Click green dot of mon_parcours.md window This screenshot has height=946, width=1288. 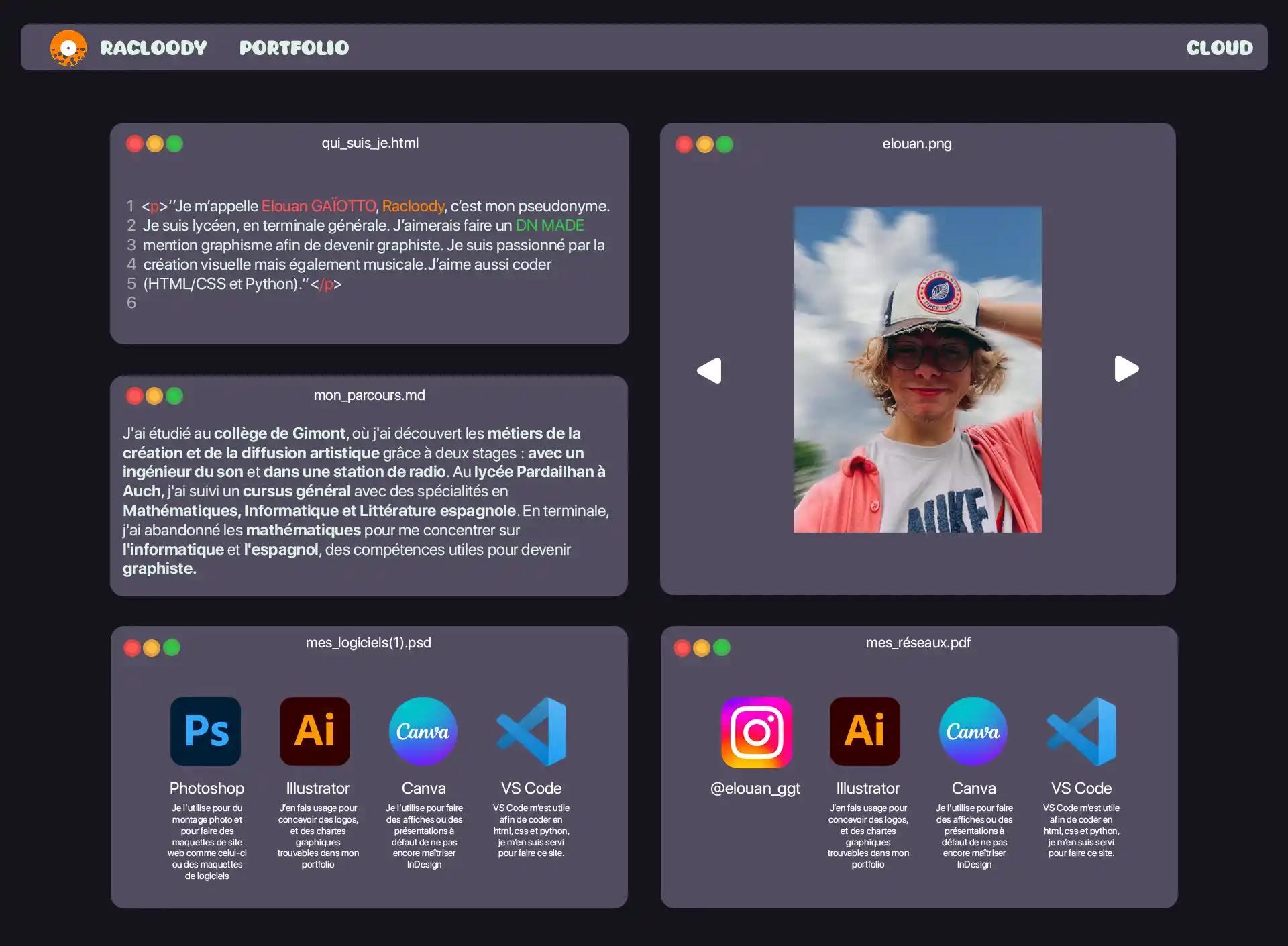point(174,396)
